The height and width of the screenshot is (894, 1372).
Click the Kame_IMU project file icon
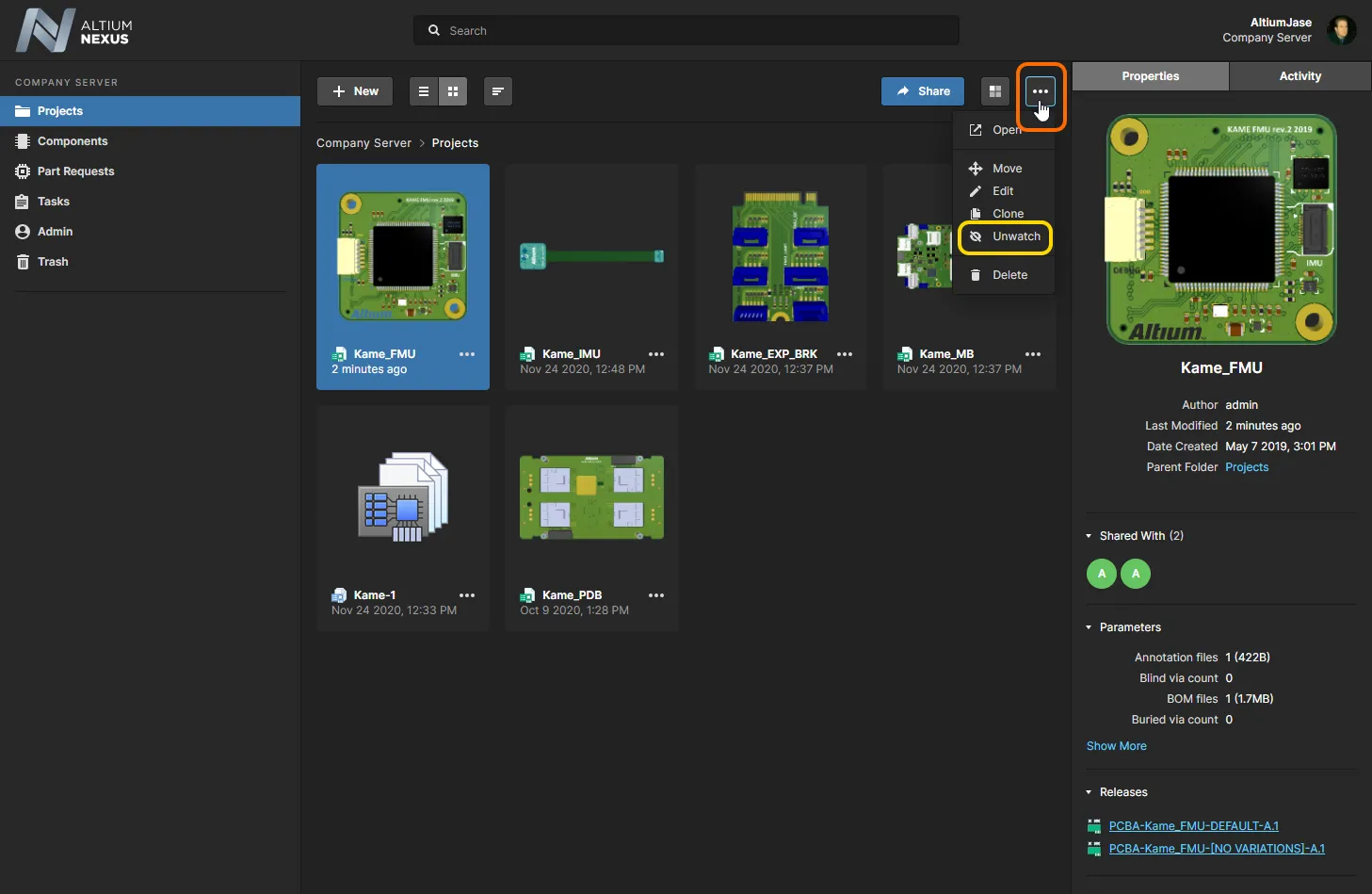(x=527, y=354)
